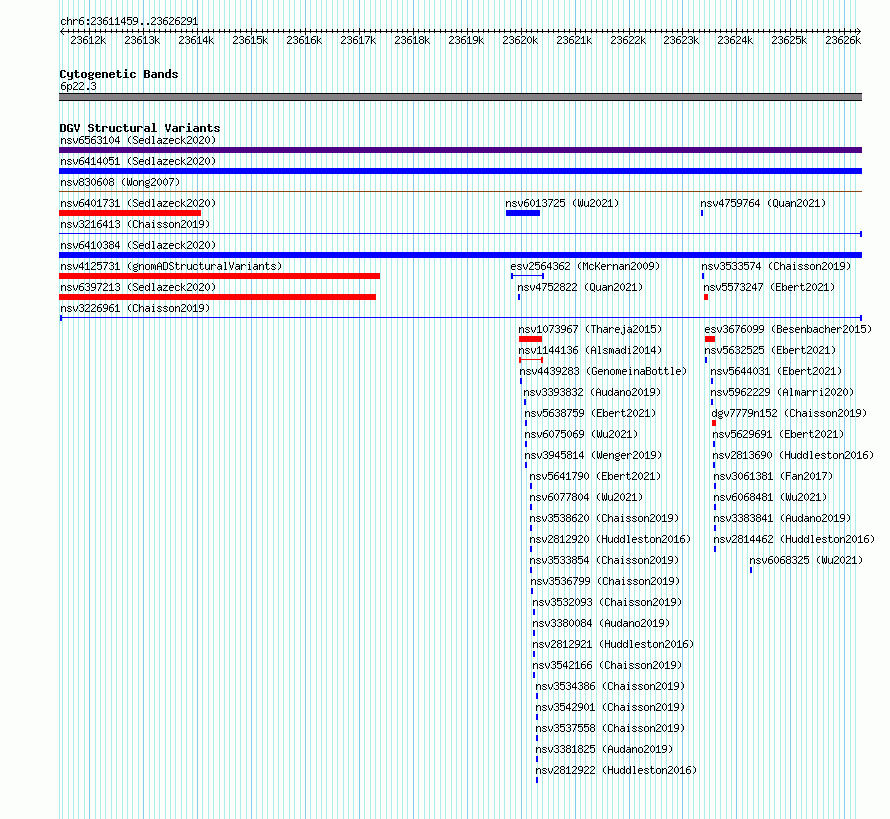Open nsv3061381 (Fan2017) label

point(773,476)
